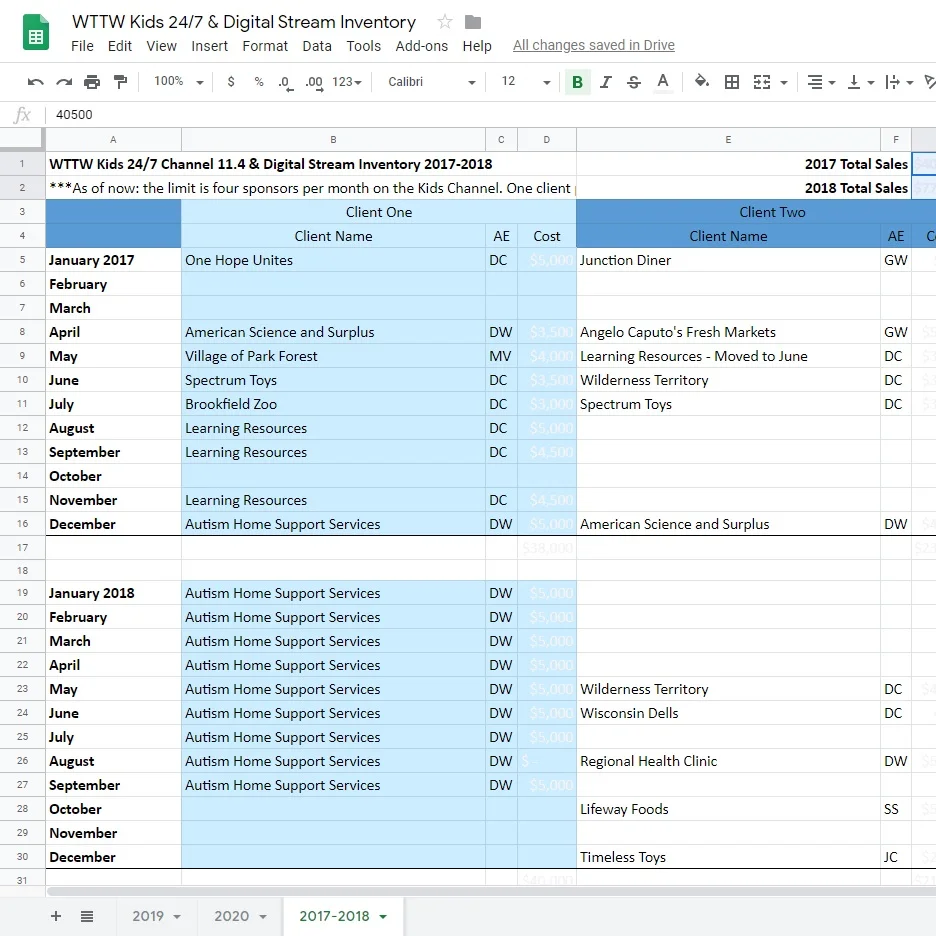Image resolution: width=936 pixels, height=936 pixels.
Task: Open the borders menu
Action: (732, 82)
